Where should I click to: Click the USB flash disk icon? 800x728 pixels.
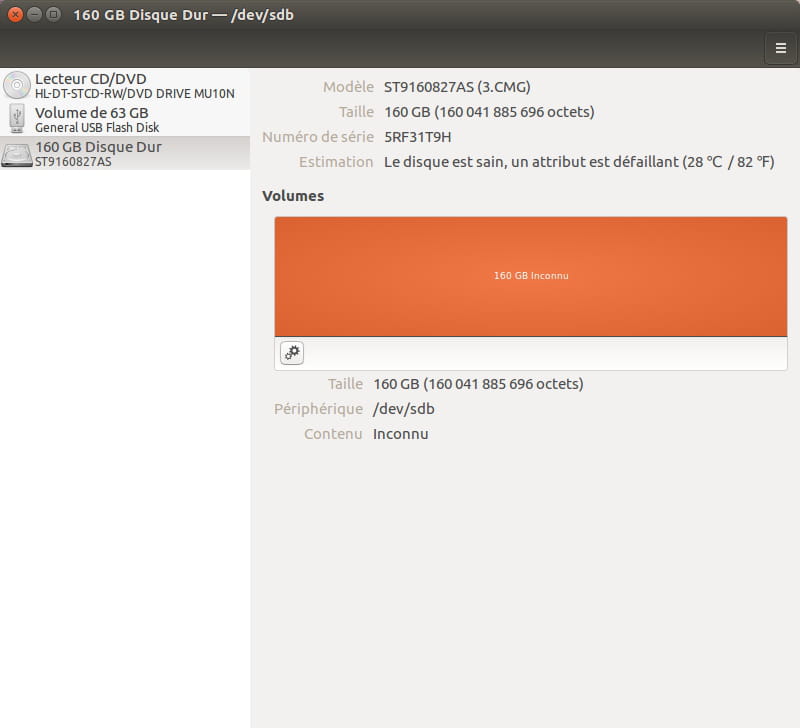pyautogui.click(x=17, y=119)
